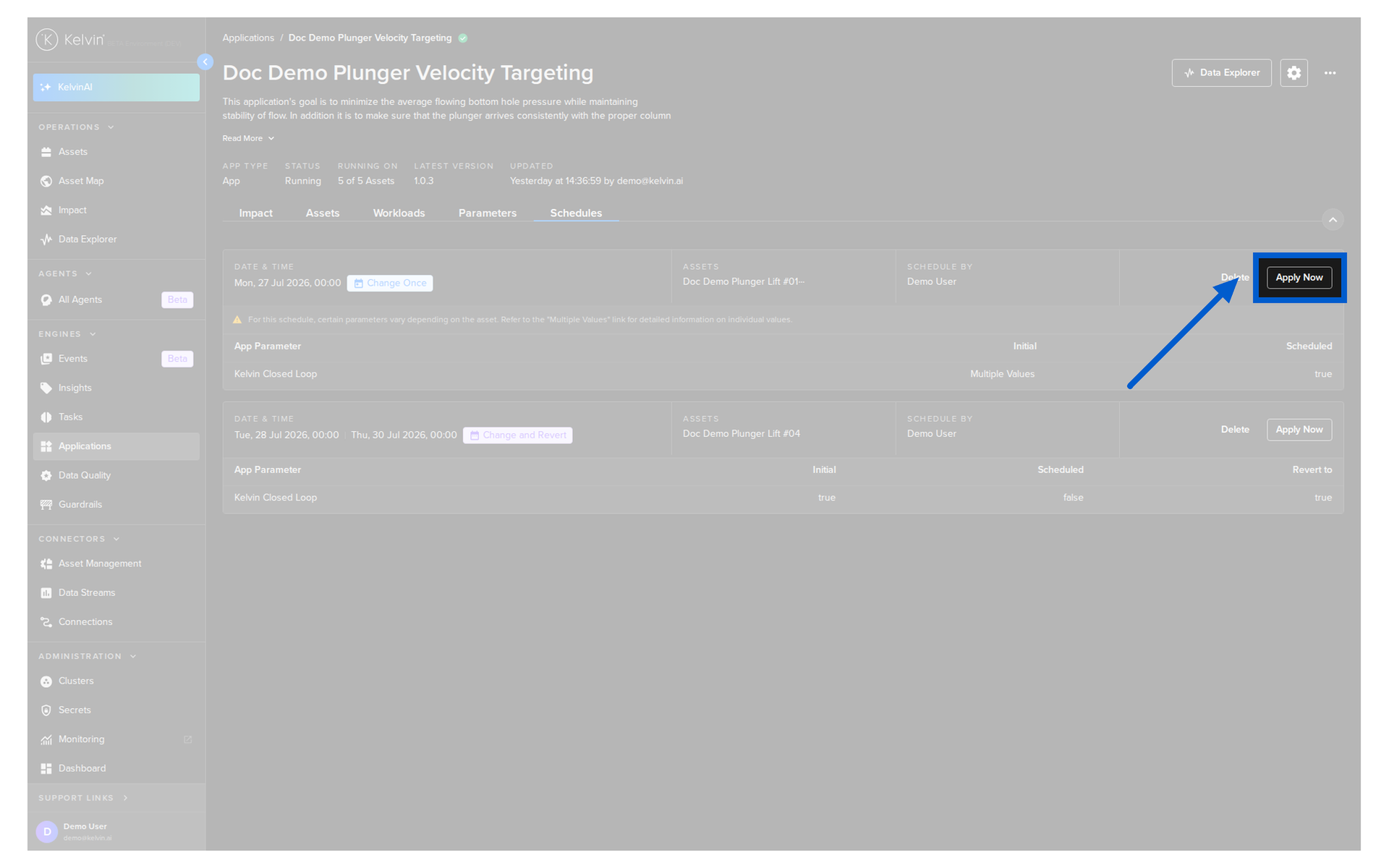Open Connections sidebar icon
Viewport: 1389px width, 868px height.
pos(46,622)
